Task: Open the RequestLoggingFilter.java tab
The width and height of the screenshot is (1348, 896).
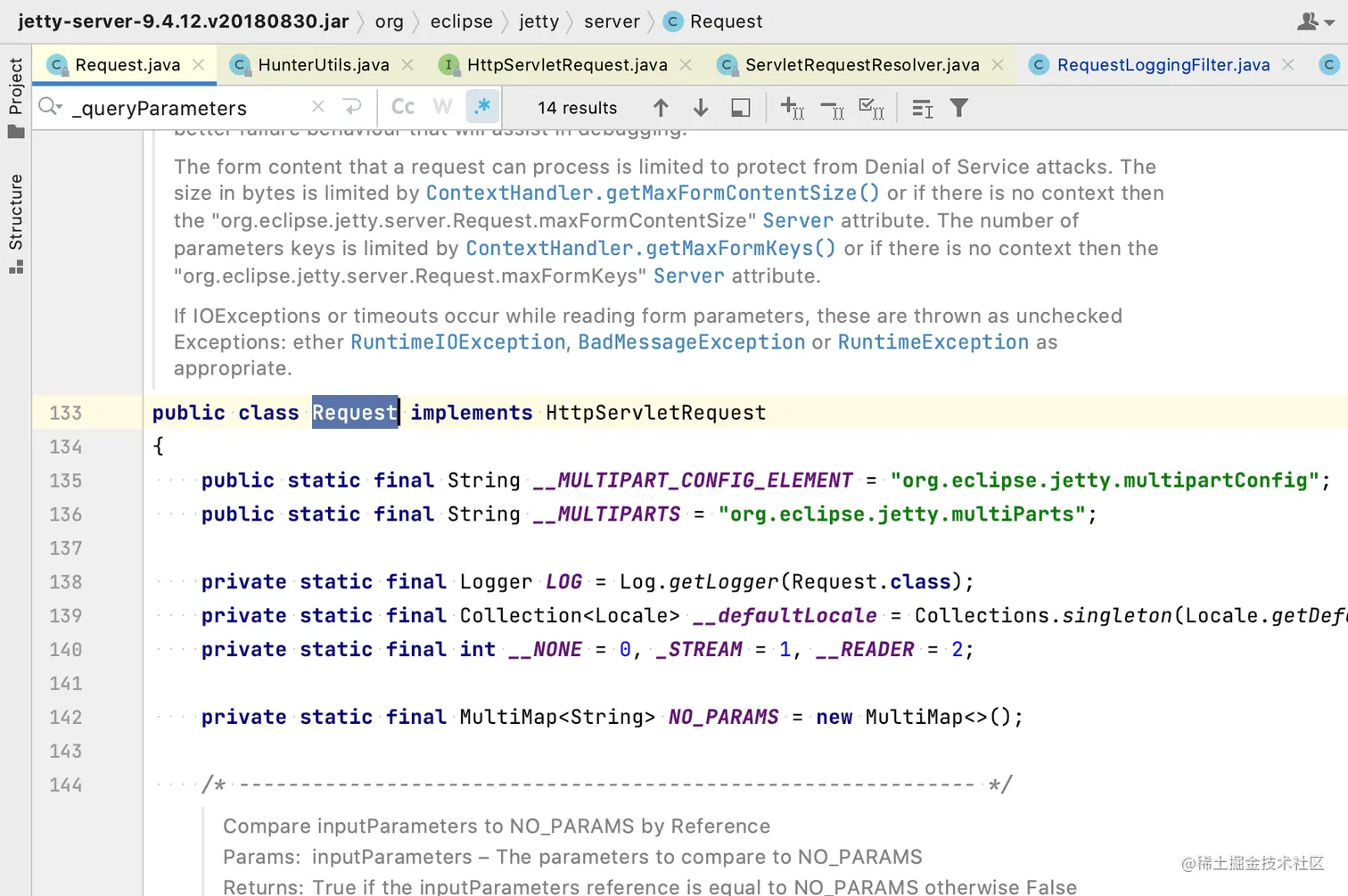Action: click(1163, 64)
